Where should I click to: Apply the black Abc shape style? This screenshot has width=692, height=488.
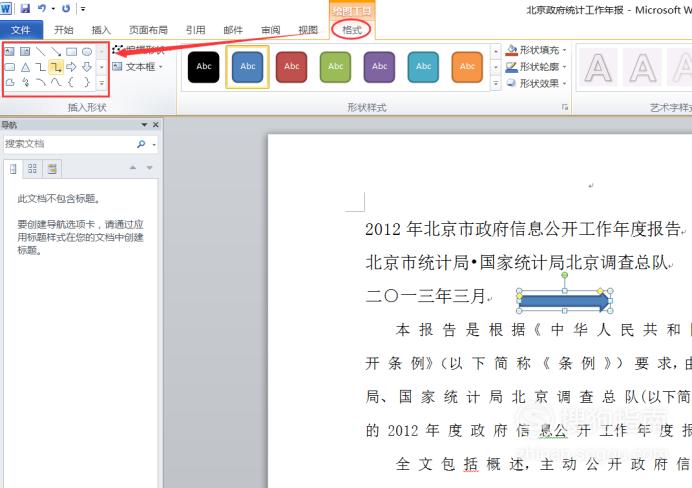203,67
